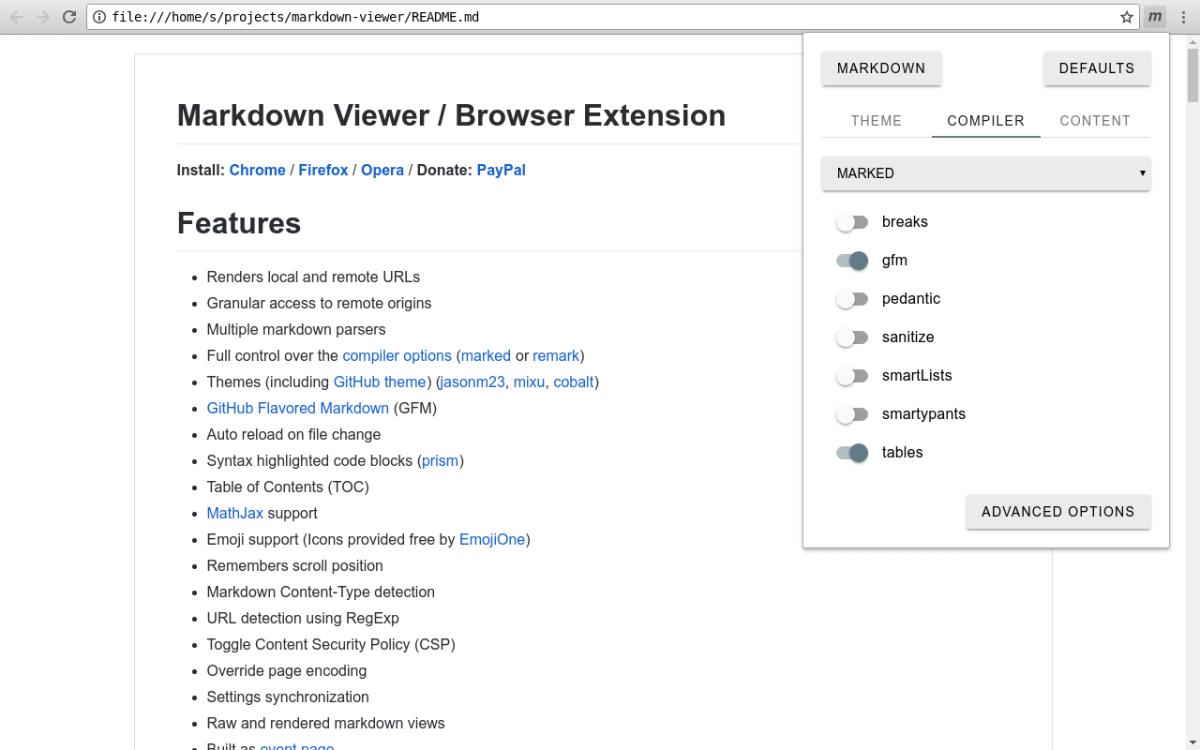Viewport: 1200px width, 750px height.
Task: Open the MARKED compiler dropdown
Action: click(985, 173)
